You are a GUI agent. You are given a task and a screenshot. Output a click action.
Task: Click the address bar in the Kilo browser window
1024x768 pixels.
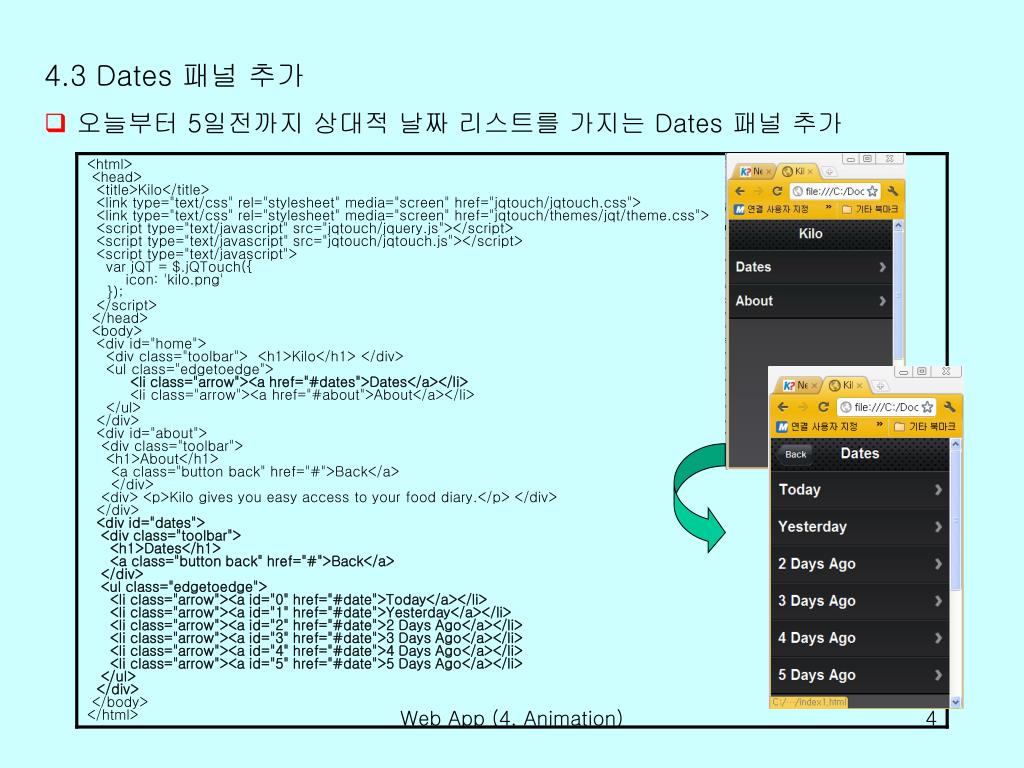(835, 191)
